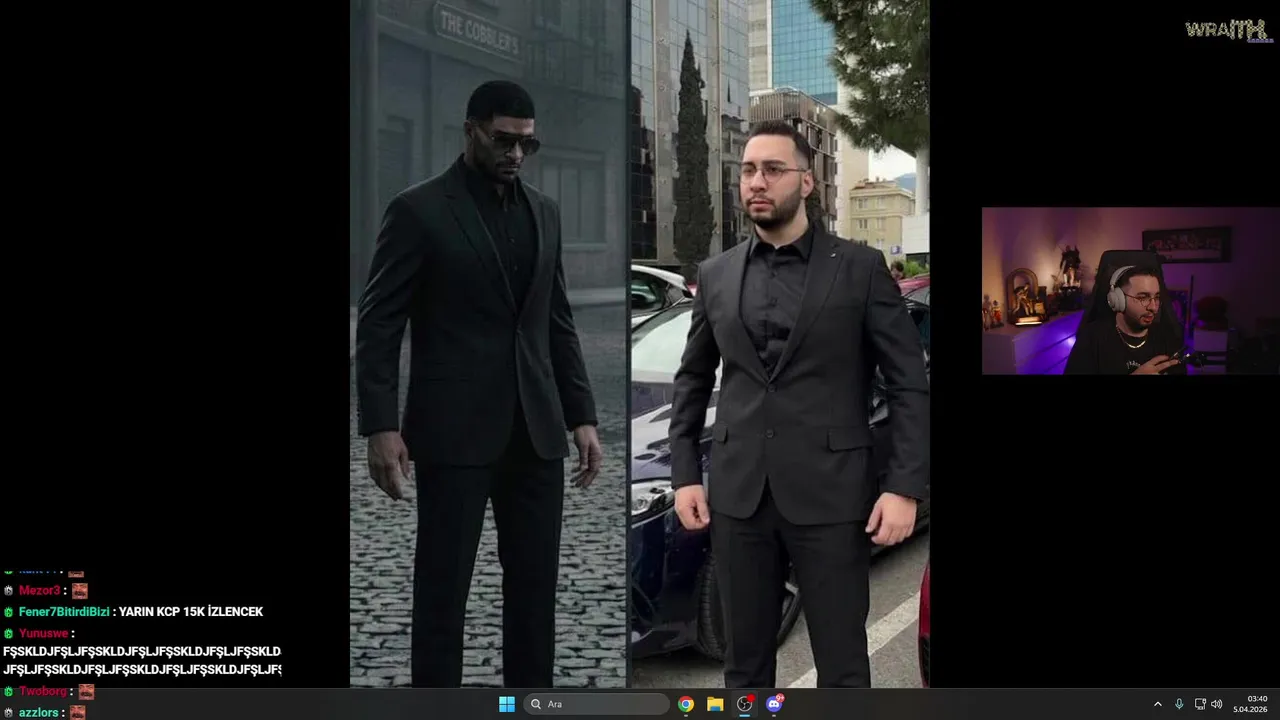Screen dimensions: 1280x720
Task: Click the badge beside Mezor3
Action: click(9, 591)
